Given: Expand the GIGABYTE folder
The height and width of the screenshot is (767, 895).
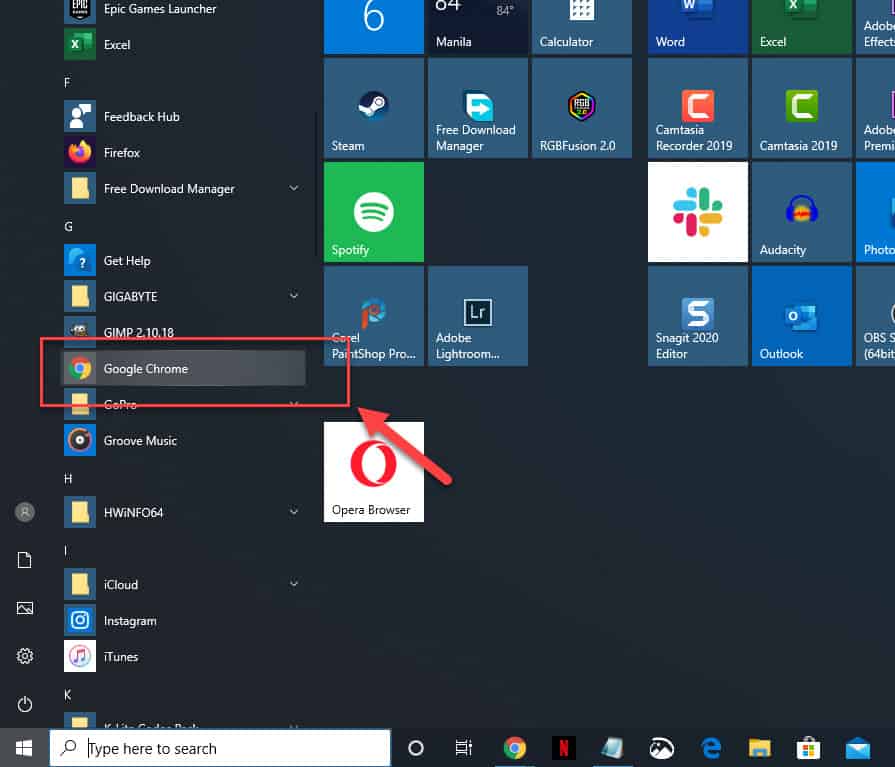Looking at the screenshot, I should (293, 296).
